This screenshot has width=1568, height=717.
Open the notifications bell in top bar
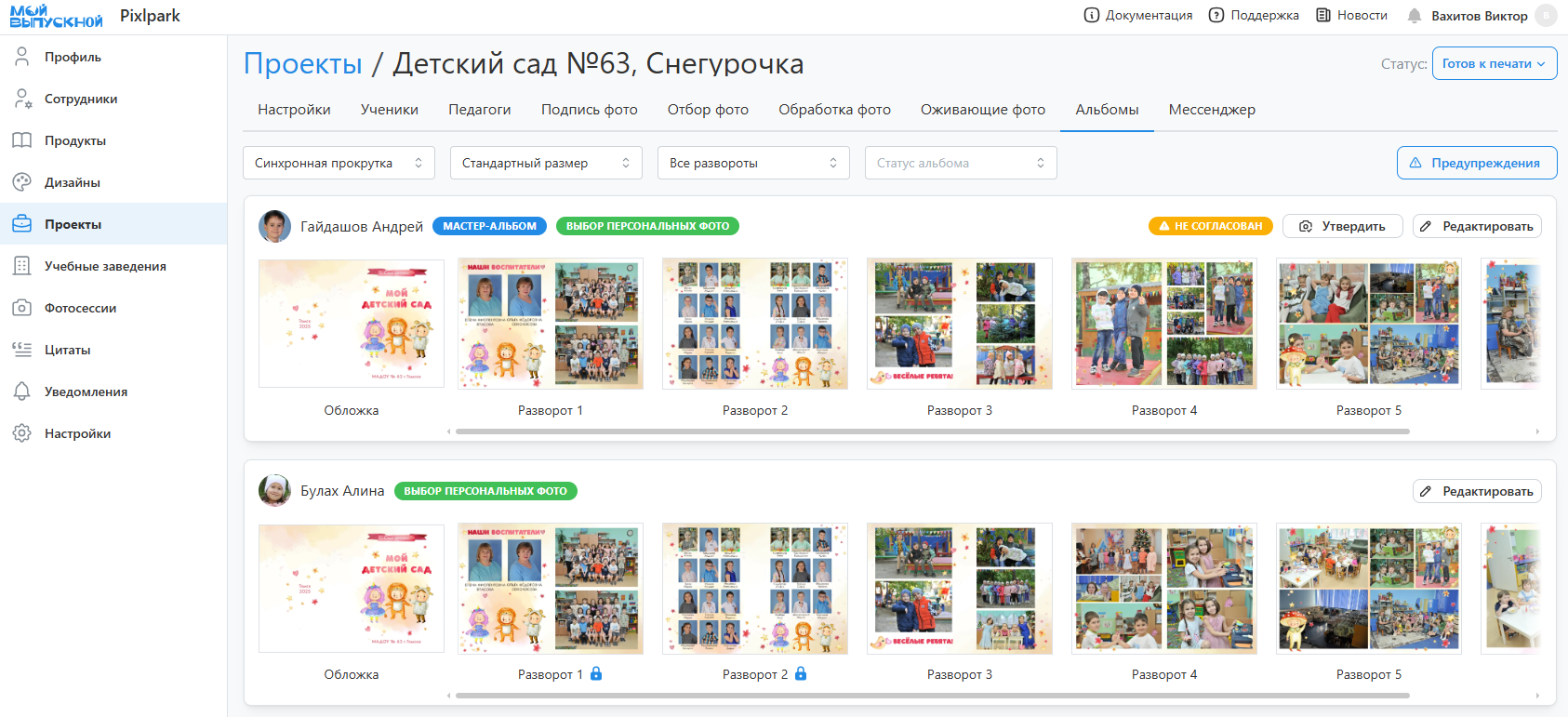1414,16
